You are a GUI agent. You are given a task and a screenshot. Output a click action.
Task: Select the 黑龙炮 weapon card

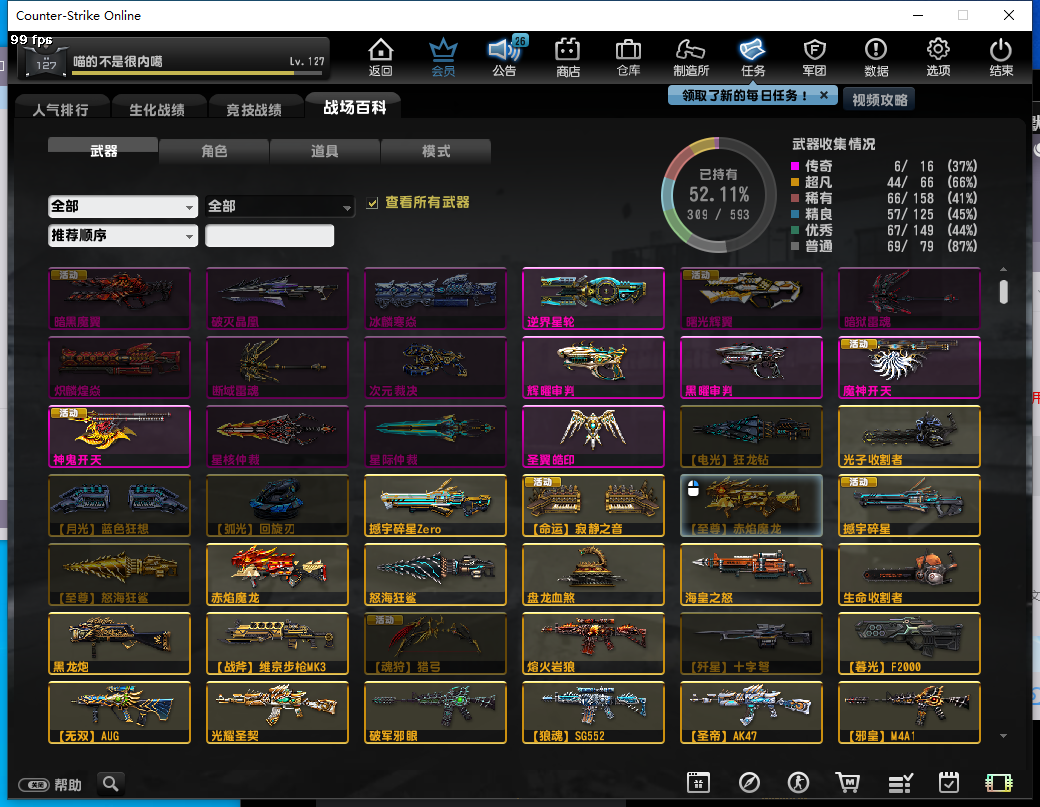coord(119,643)
